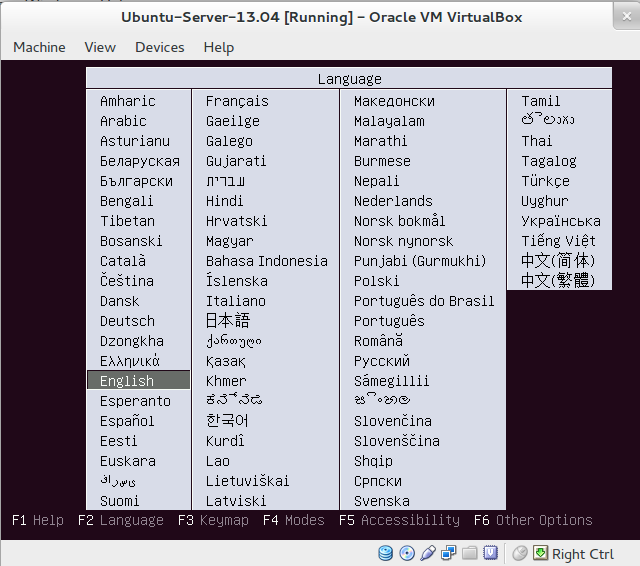Screen dimensions: 640x566
Task: Select Dzongkha language
Action: coord(132,341)
